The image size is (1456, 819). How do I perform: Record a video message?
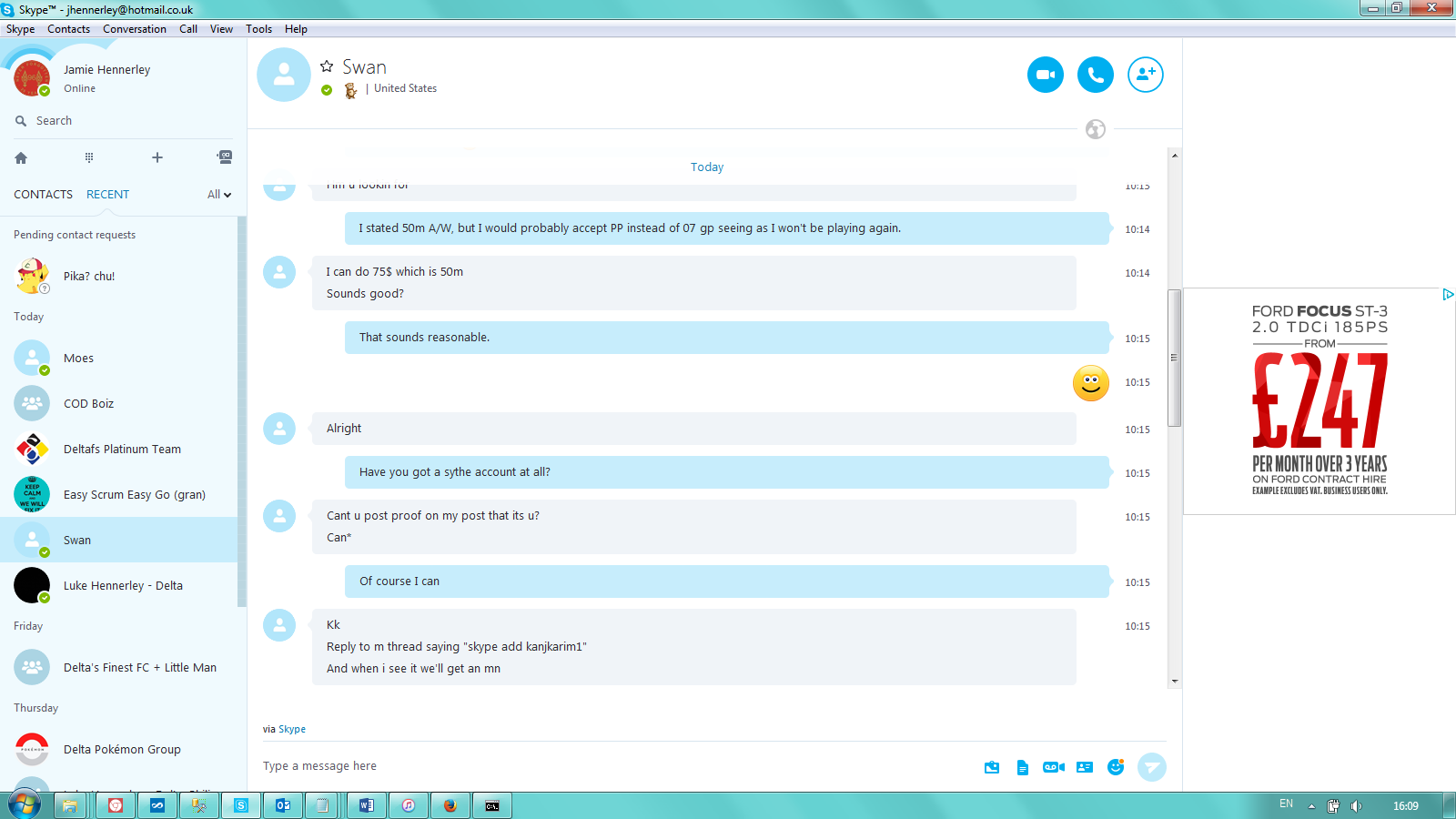pyautogui.click(x=1054, y=767)
